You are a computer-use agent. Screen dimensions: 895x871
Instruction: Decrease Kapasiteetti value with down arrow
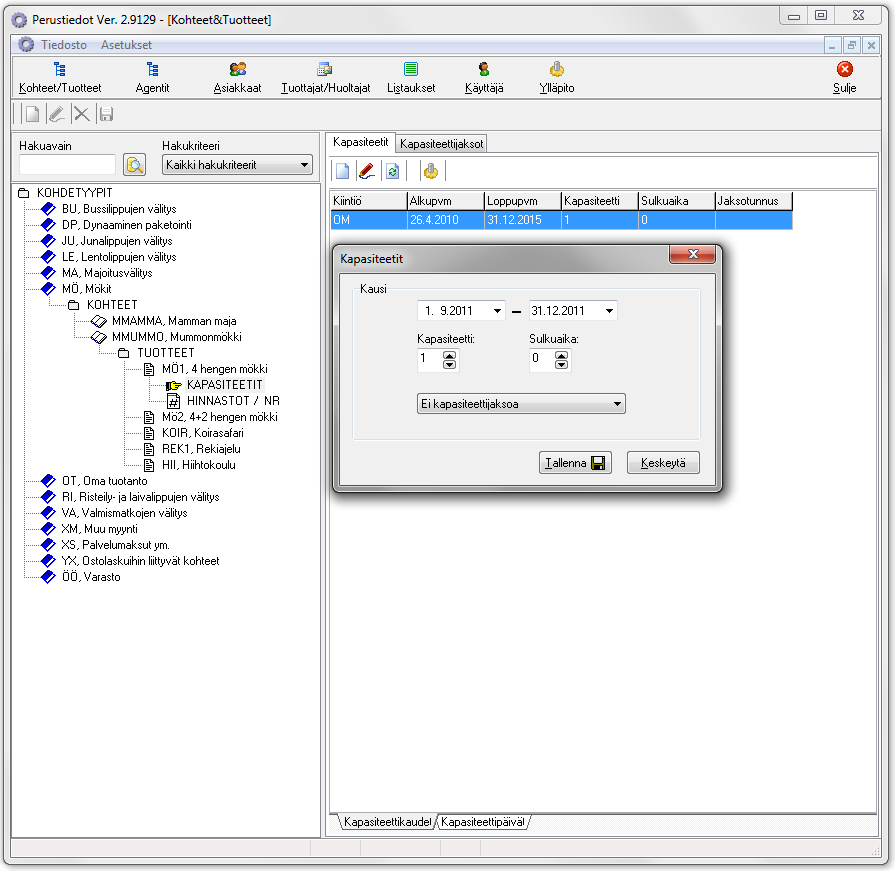click(449, 364)
